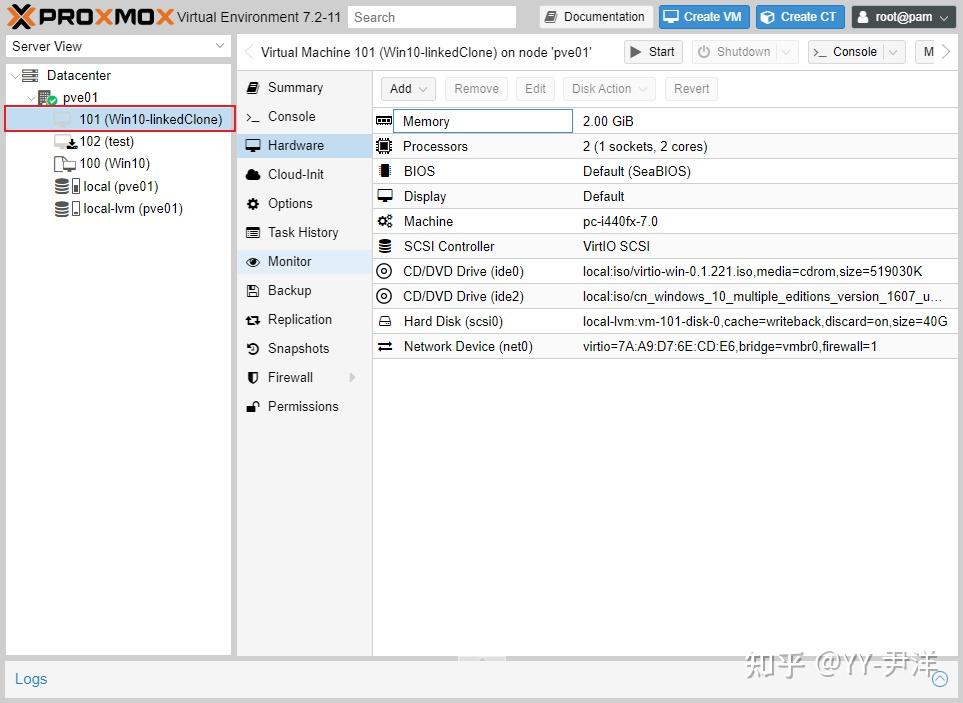The image size is (963, 703).
Task: Select VM 101 (Win10-linkedClone) in tree
Action: [120, 119]
